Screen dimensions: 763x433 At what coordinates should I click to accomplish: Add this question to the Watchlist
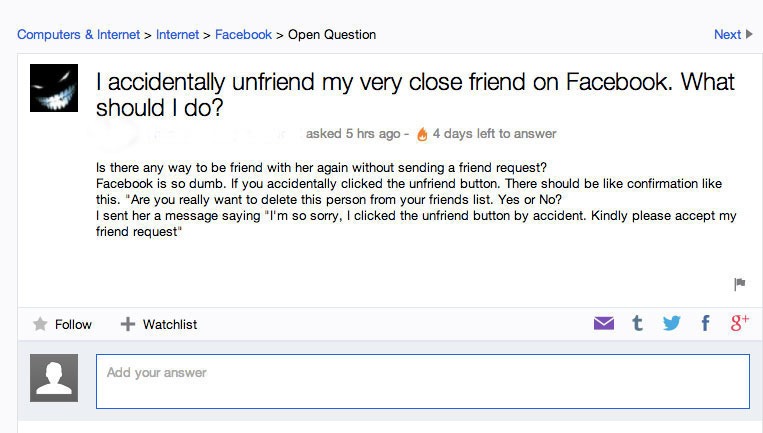(x=158, y=324)
